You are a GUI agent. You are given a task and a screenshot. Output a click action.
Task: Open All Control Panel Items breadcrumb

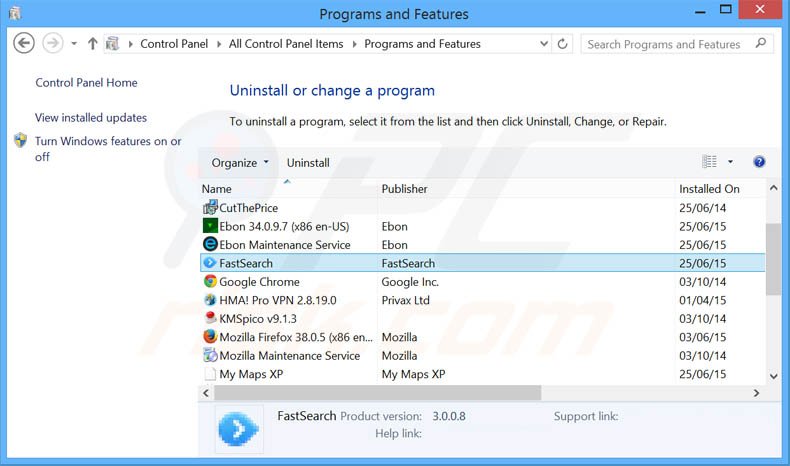point(286,44)
